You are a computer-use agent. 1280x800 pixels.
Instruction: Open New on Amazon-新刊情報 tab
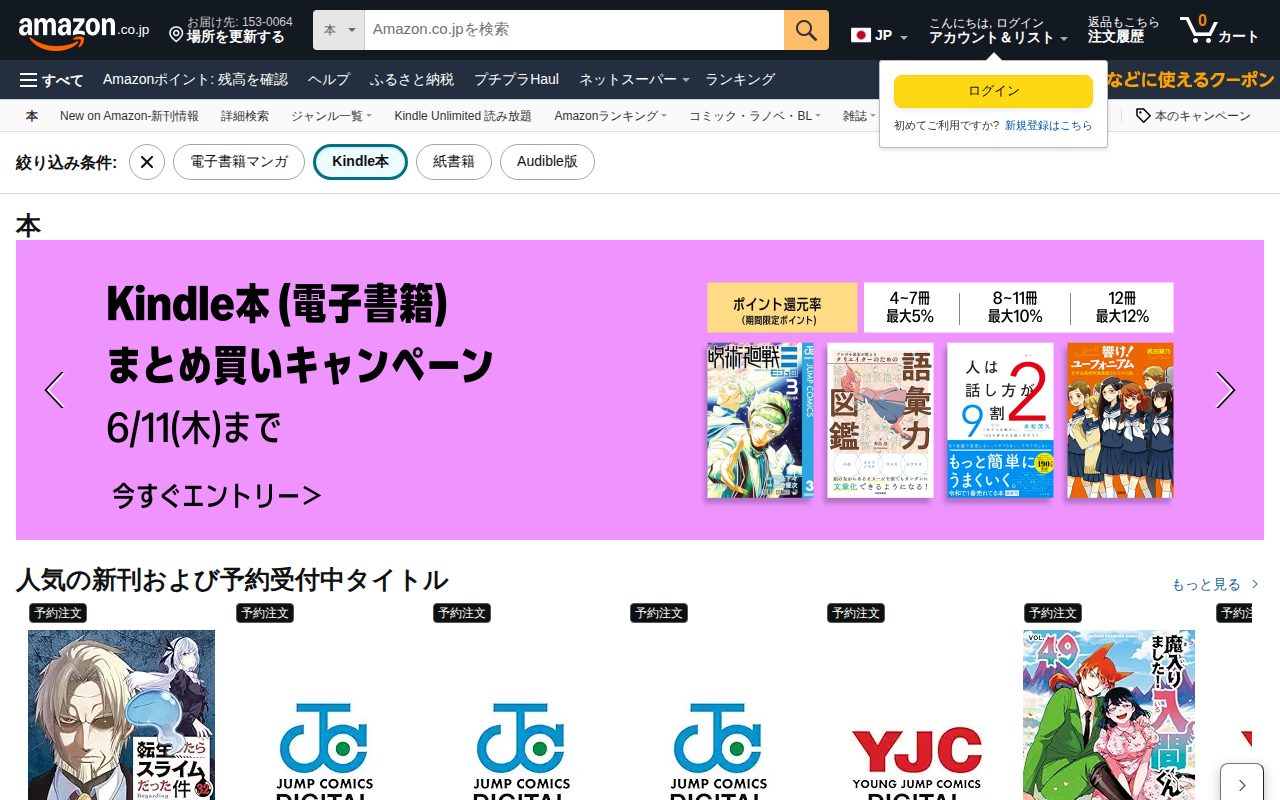(129, 116)
